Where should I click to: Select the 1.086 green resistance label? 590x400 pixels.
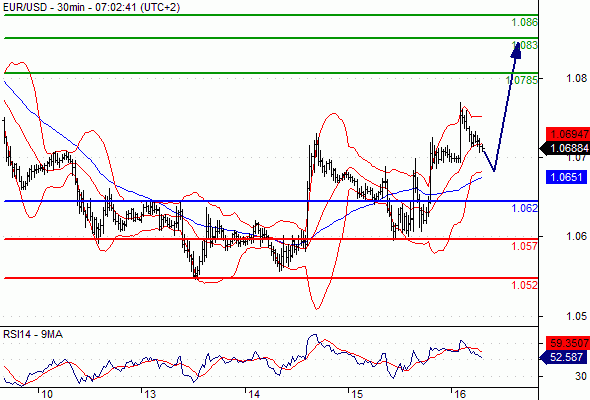(x=525, y=22)
